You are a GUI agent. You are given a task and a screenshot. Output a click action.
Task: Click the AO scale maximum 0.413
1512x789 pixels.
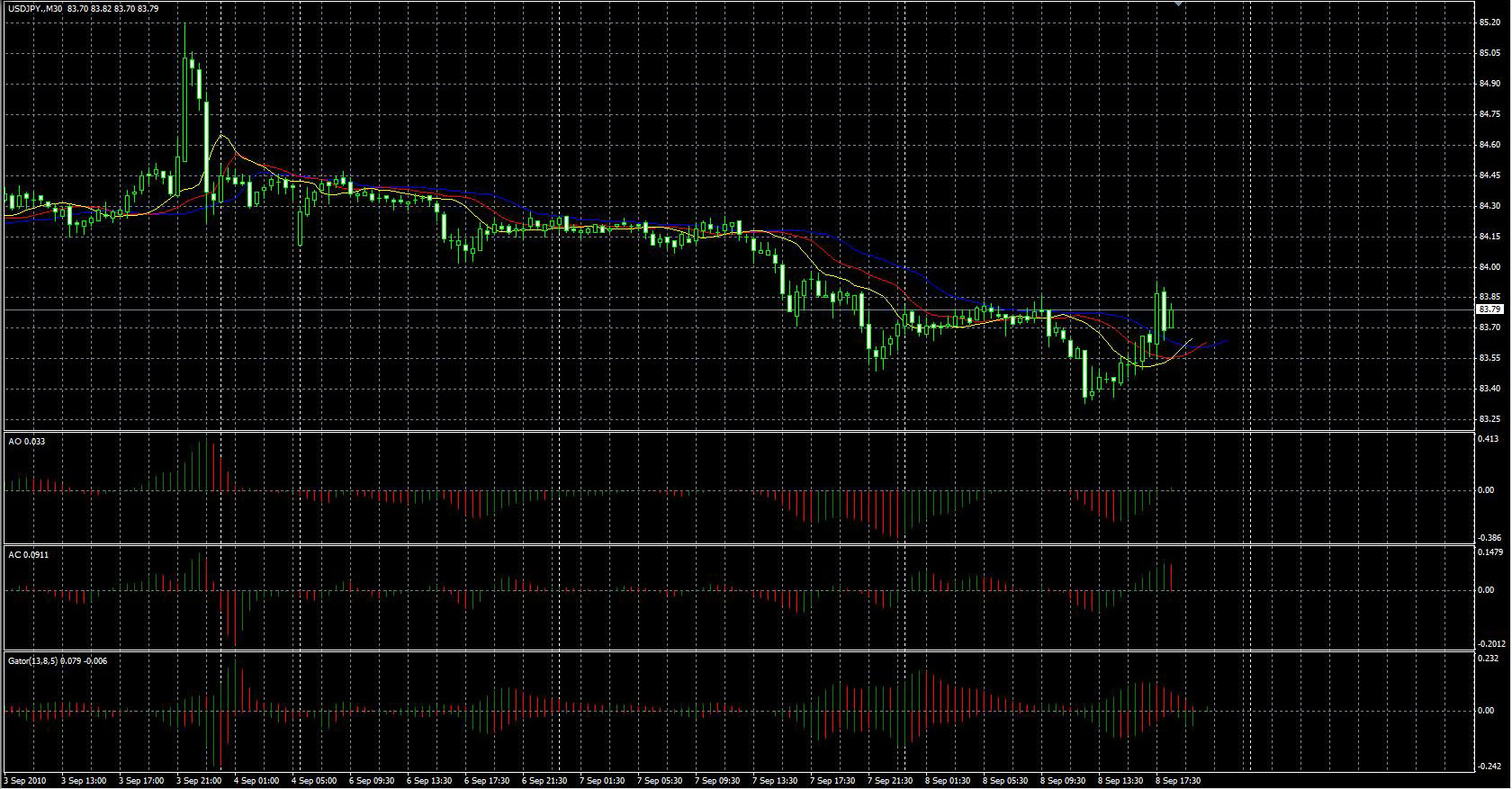pos(1488,439)
